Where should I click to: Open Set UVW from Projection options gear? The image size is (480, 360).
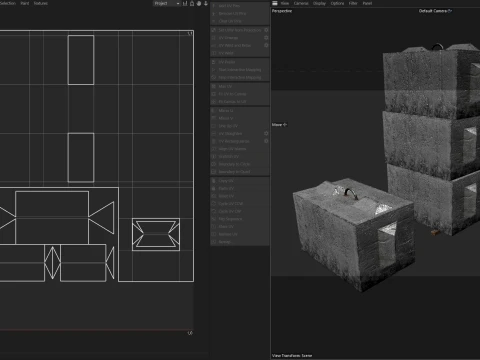(x=266, y=30)
